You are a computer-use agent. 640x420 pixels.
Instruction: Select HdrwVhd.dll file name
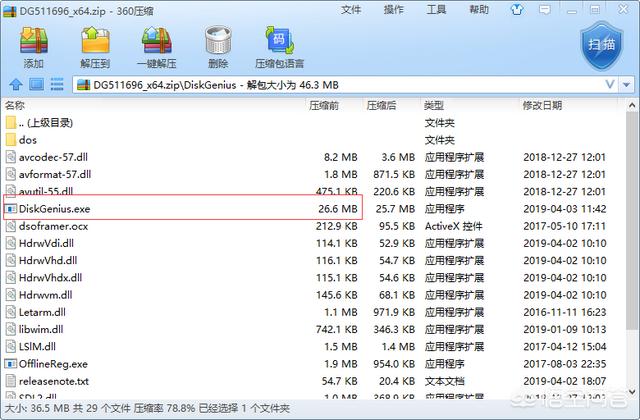(x=48, y=260)
